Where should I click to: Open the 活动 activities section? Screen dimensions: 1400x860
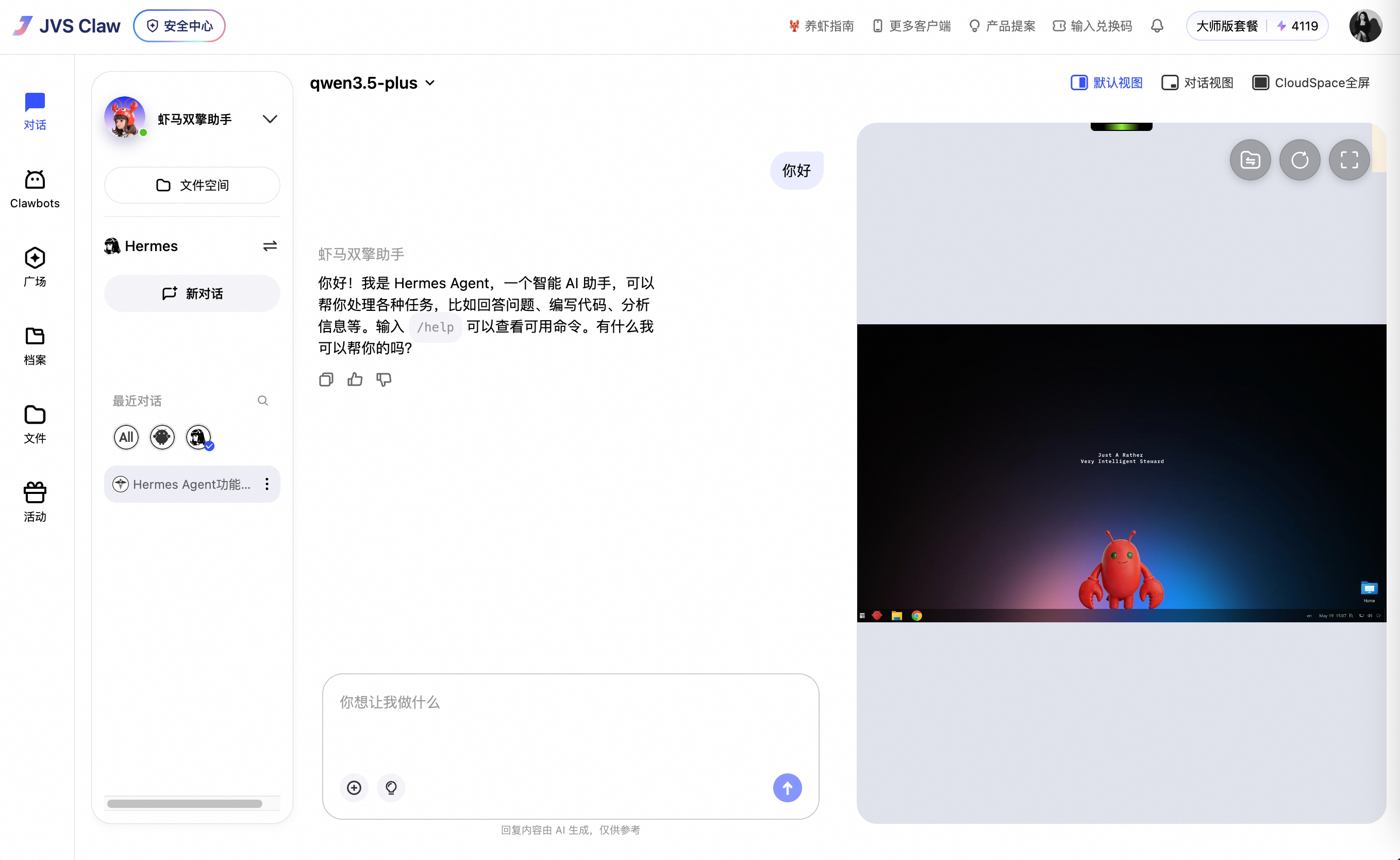35,503
